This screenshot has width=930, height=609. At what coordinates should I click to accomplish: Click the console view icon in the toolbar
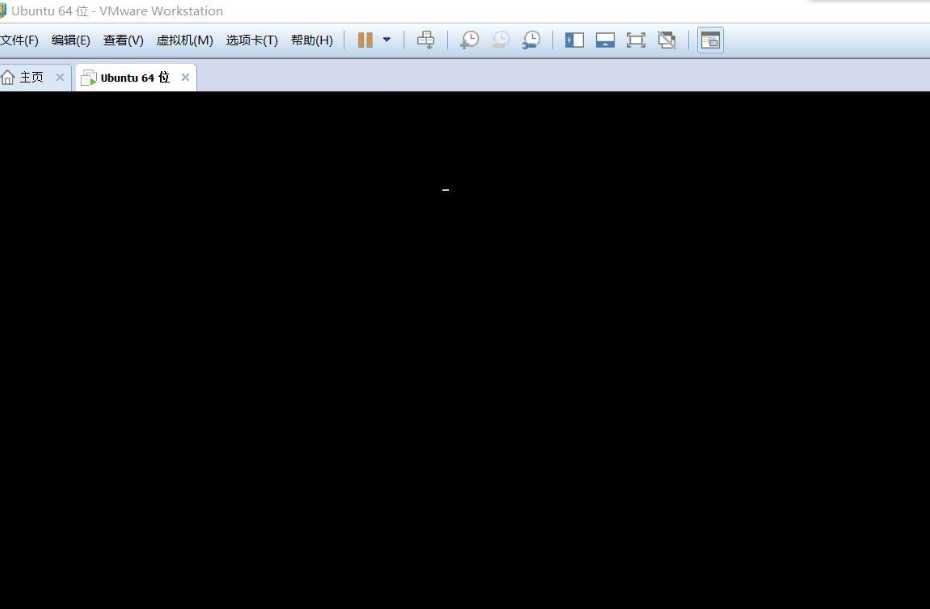pyautogui.click(x=710, y=40)
